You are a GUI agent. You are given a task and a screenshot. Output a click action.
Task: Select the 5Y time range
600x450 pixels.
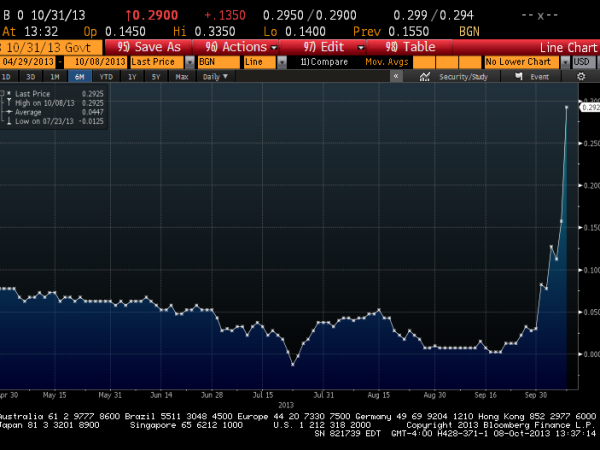click(x=153, y=76)
